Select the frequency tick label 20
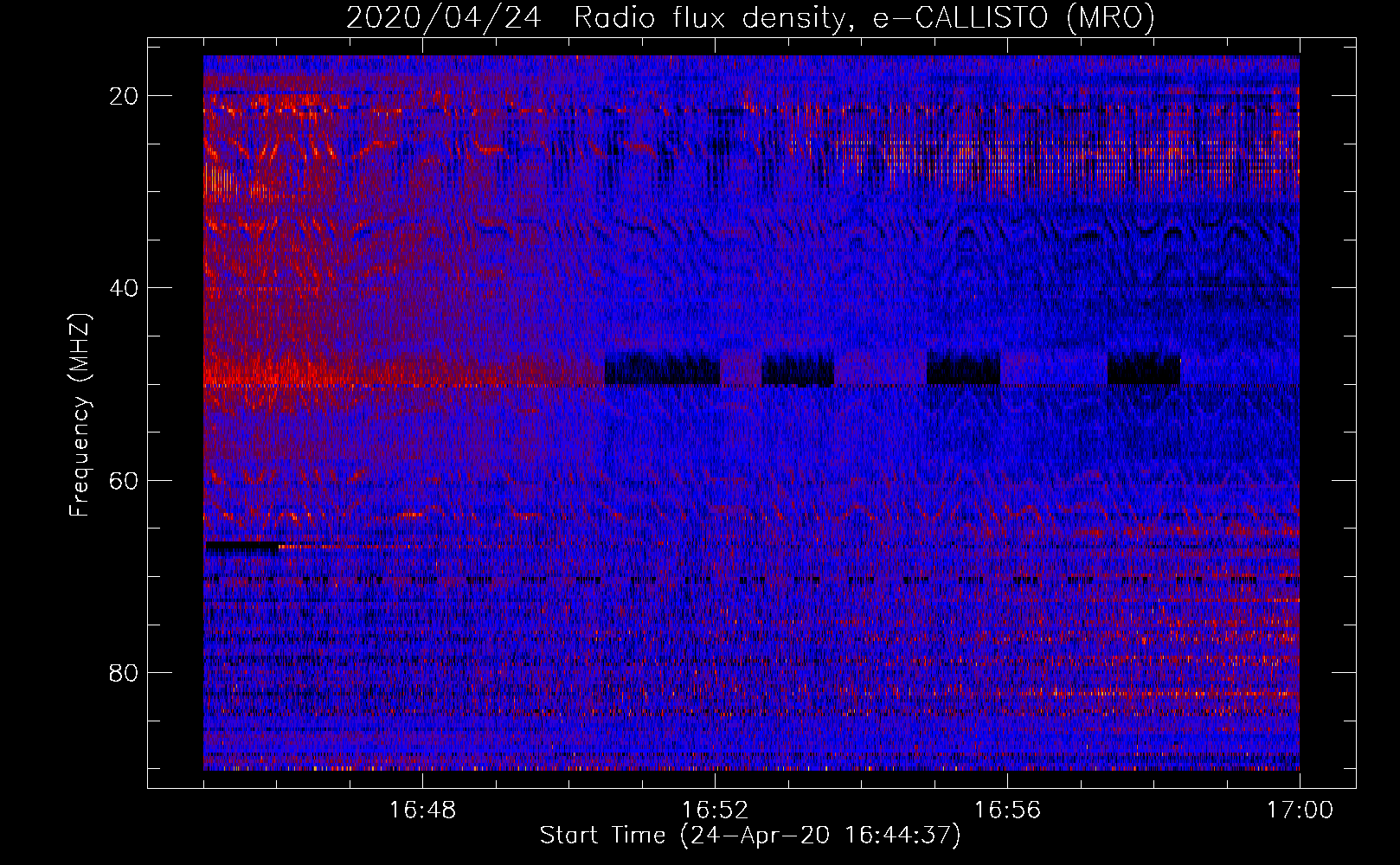 pyautogui.click(x=124, y=96)
